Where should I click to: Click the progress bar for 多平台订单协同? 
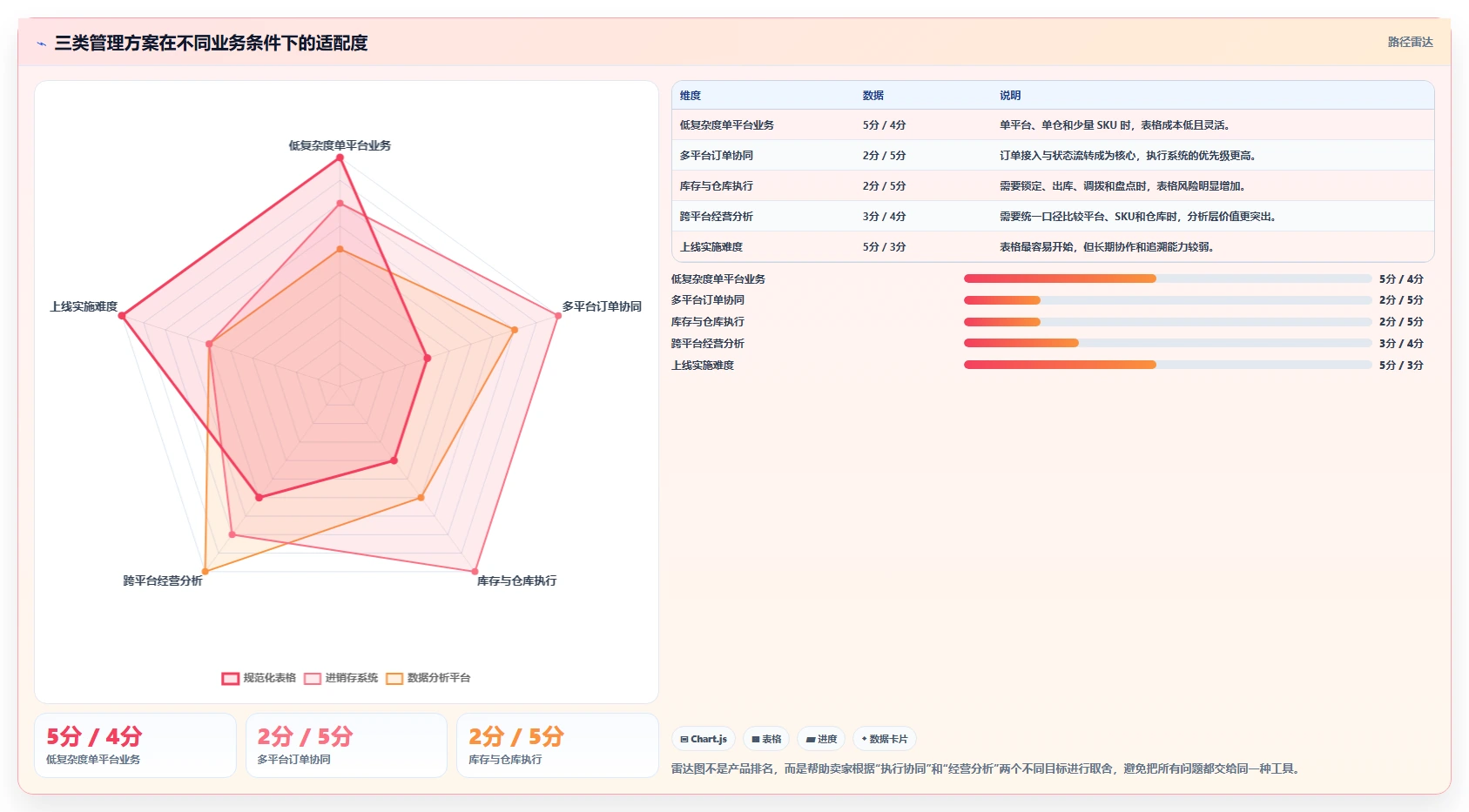(1168, 300)
